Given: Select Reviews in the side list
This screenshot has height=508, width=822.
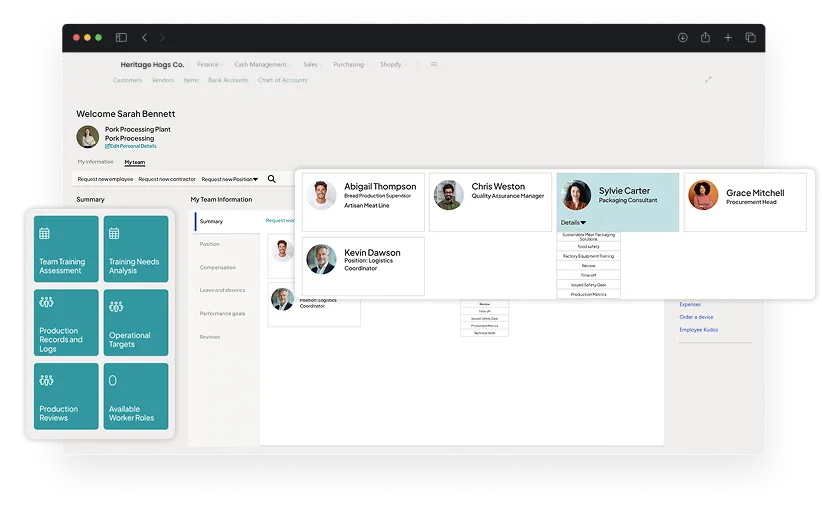Looking at the screenshot, I should click(x=210, y=337).
